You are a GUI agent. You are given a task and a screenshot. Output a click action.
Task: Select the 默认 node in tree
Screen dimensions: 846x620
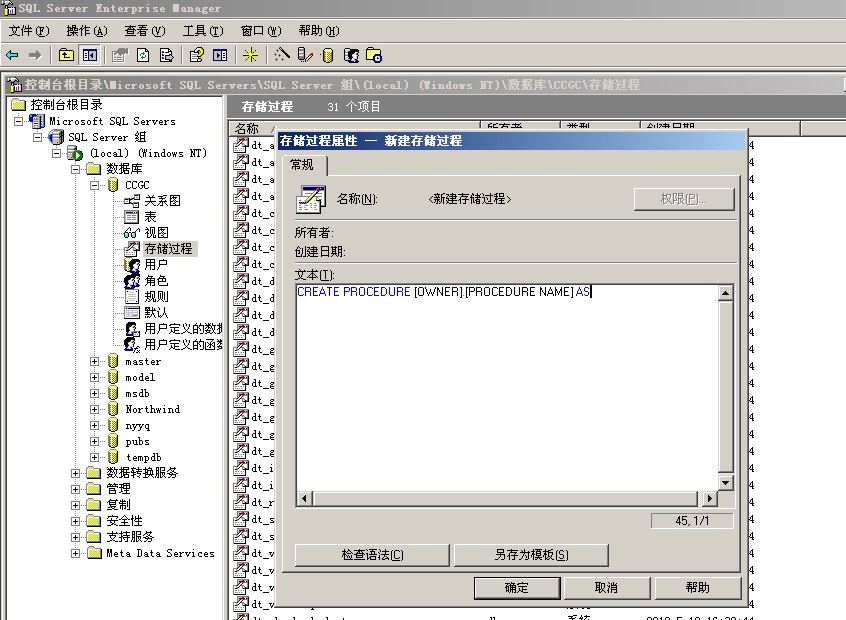coord(156,312)
